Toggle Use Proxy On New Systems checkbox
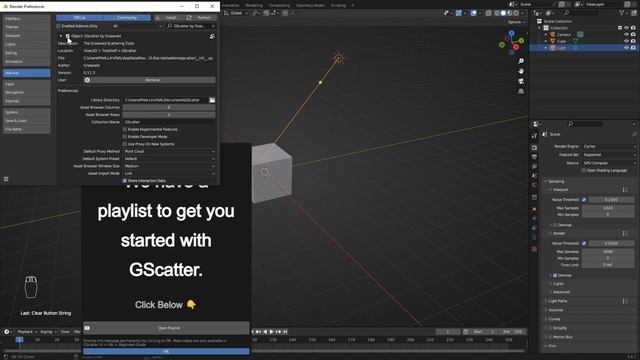The height and width of the screenshot is (360, 640). pyautogui.click(x=125, y=144)
